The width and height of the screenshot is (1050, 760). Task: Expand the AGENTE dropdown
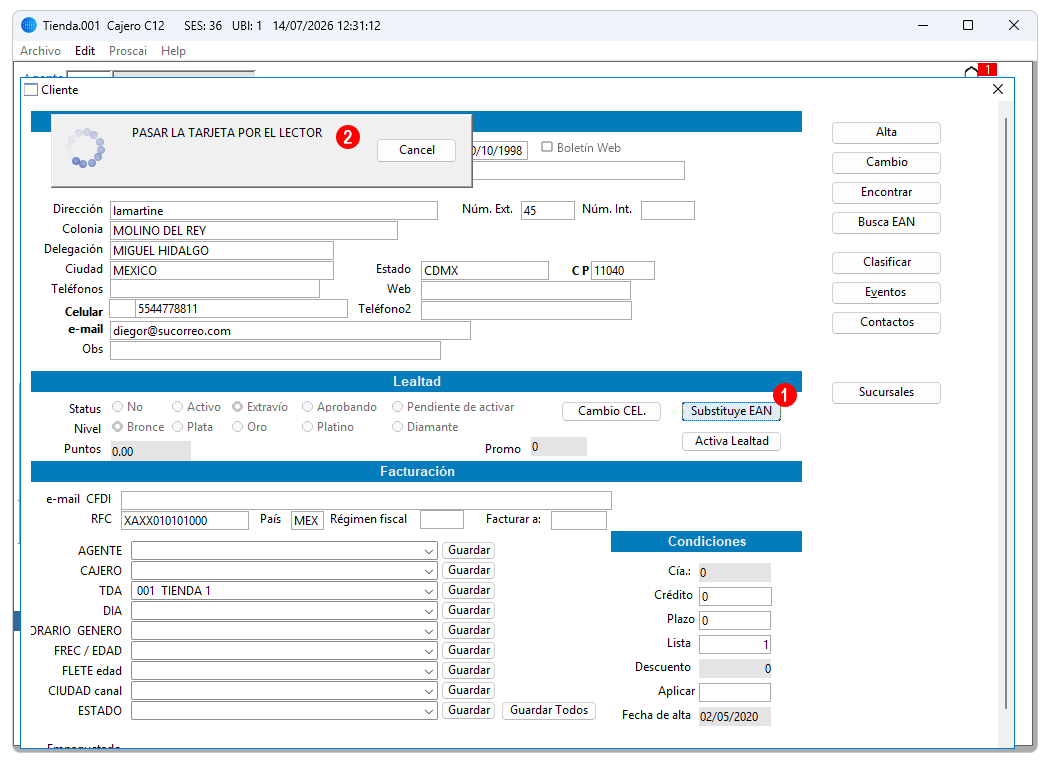tap(429, 551)
